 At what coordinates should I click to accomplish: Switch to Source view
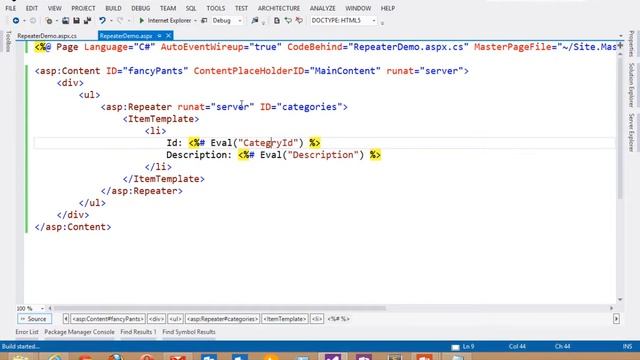(34, 319)
